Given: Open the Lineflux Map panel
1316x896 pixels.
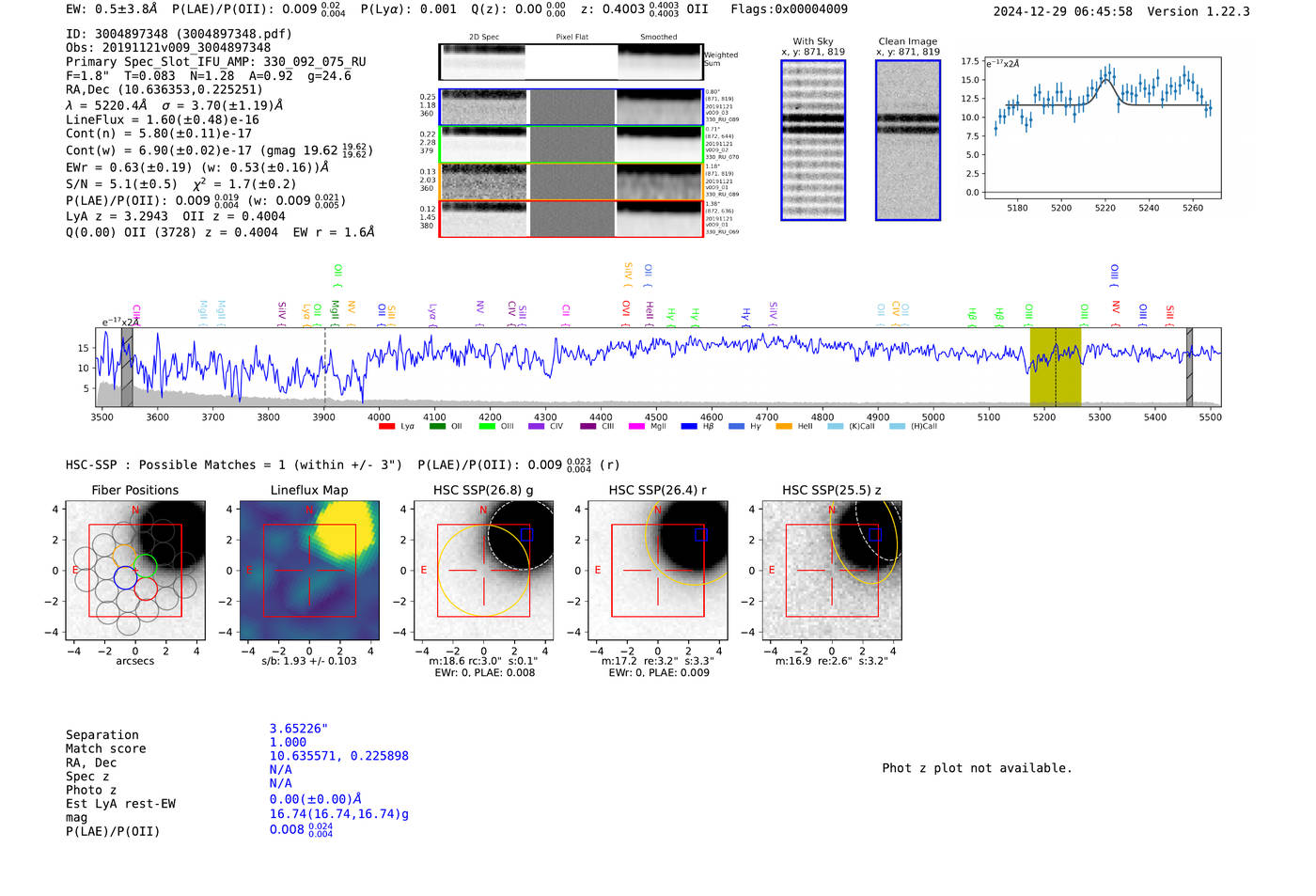Looking at the screenshot, I should (x=309, y=571).
